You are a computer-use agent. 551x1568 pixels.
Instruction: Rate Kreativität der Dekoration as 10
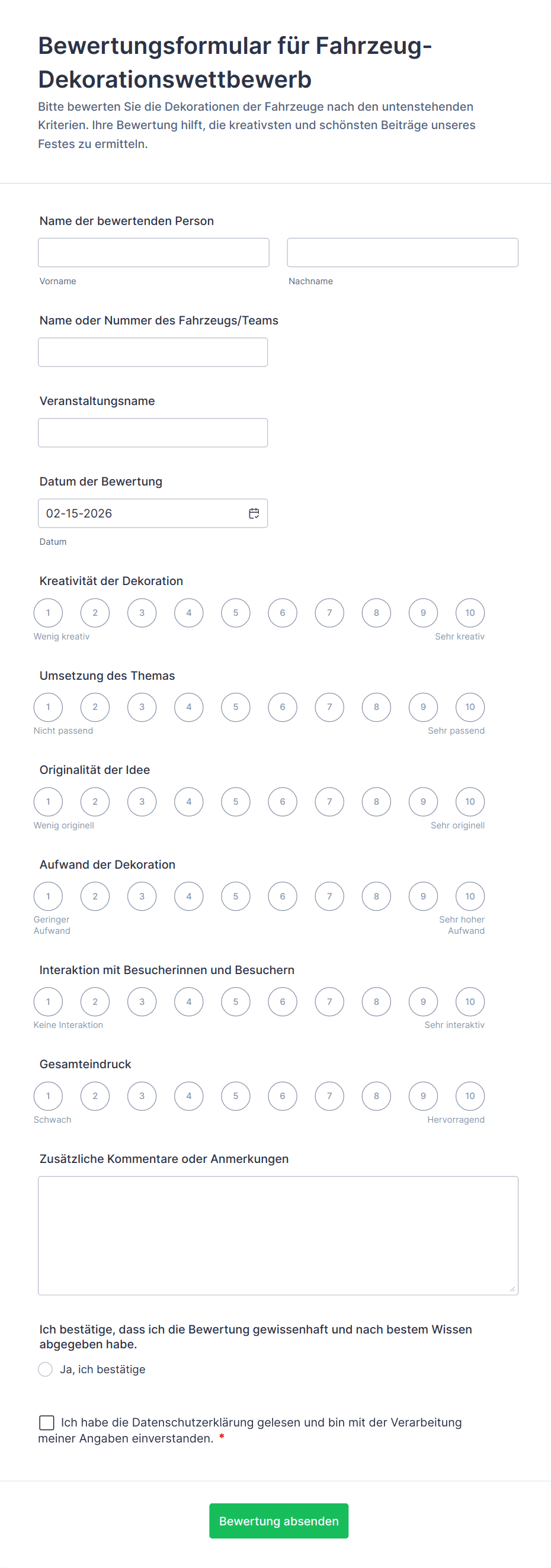pos(469,612)
